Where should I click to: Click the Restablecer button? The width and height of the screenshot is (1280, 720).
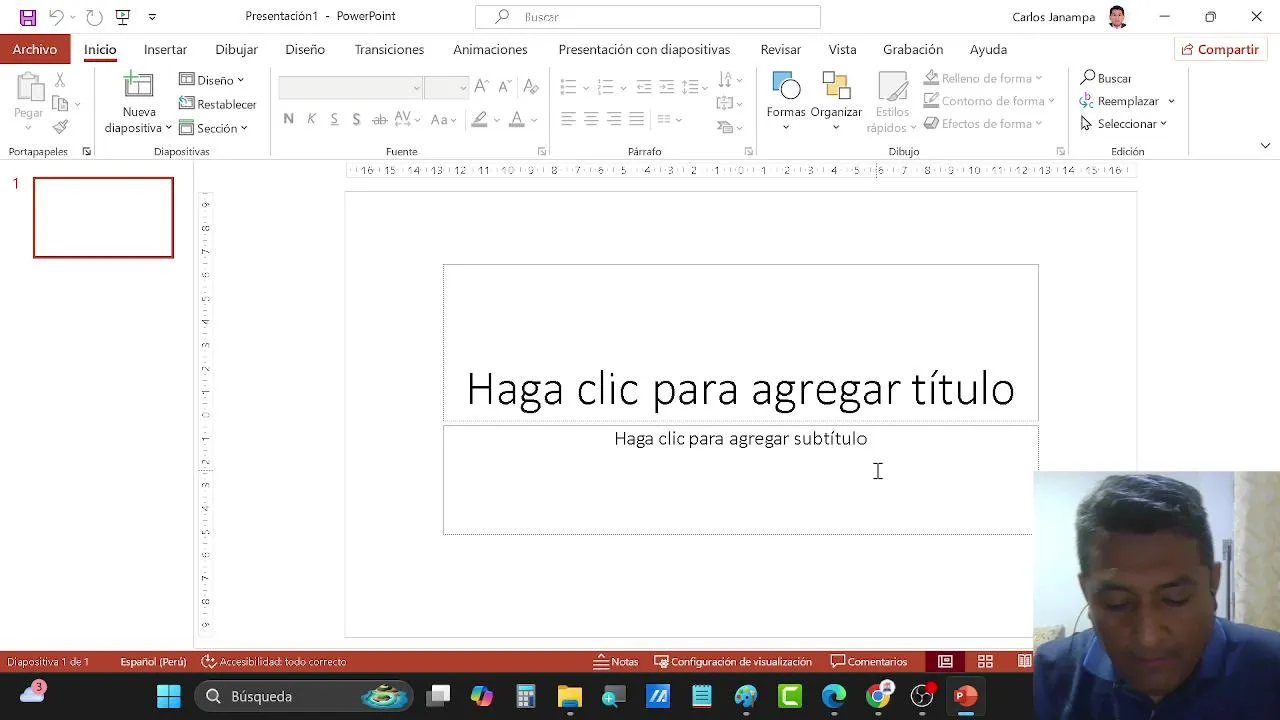pos(218,104)
